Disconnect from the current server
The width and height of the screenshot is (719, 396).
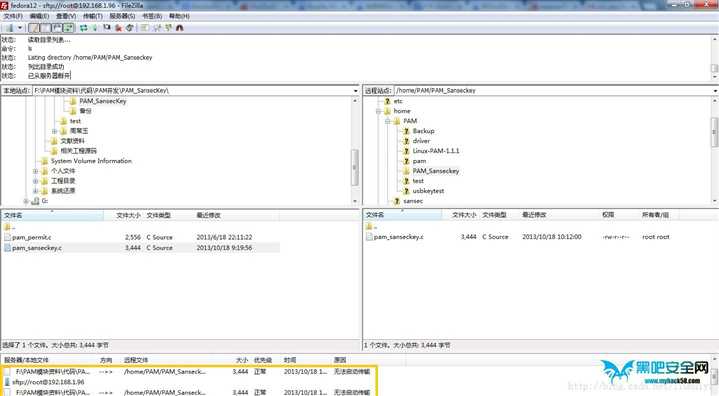pos(119,28)
